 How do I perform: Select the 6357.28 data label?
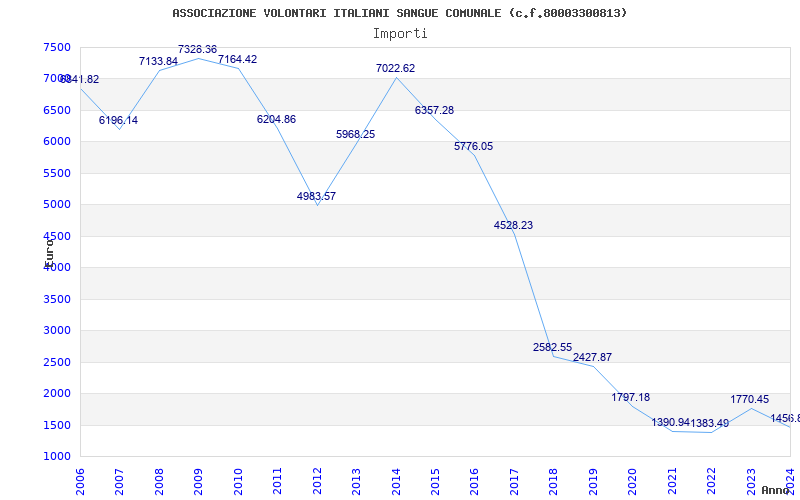[x=434, y=110]
